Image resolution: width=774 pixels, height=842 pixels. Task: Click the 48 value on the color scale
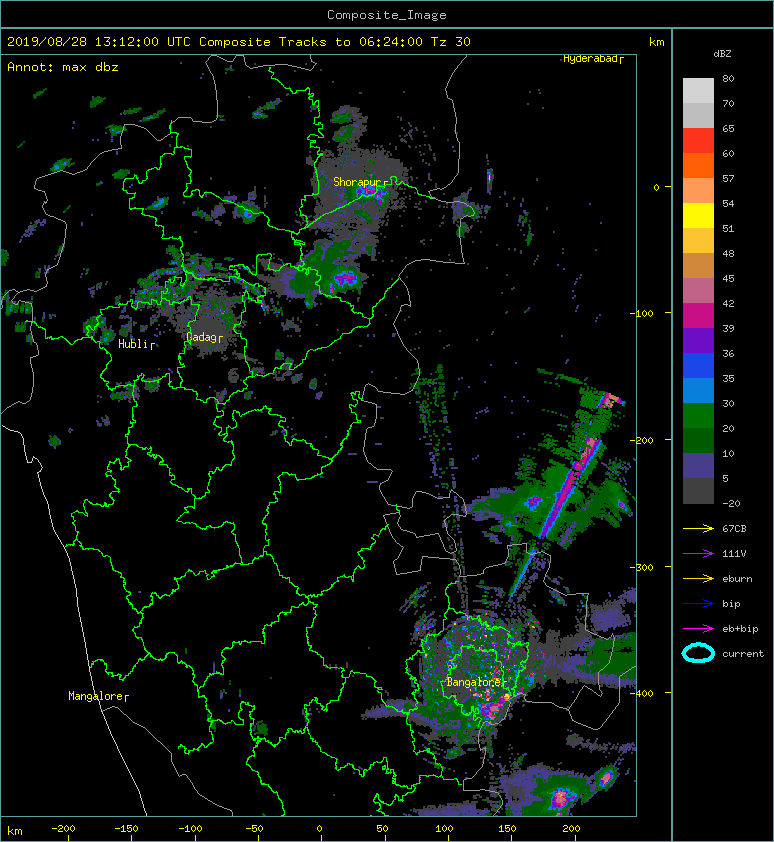click(x=728, y=253)
